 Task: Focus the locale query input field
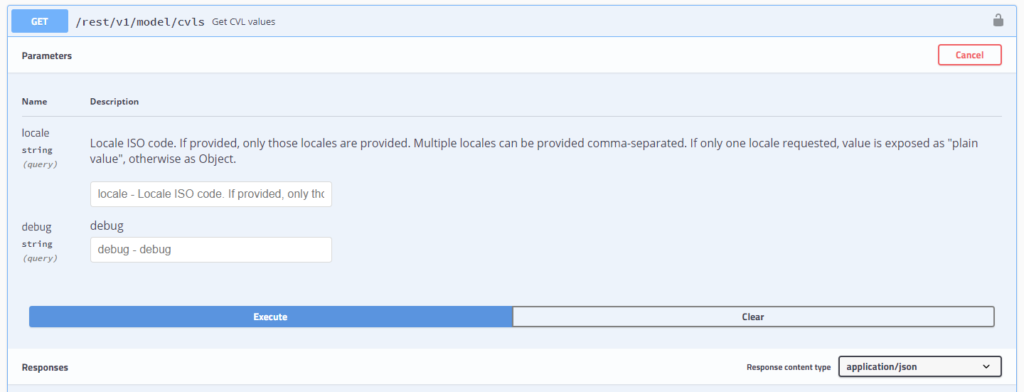coord(211,194)
